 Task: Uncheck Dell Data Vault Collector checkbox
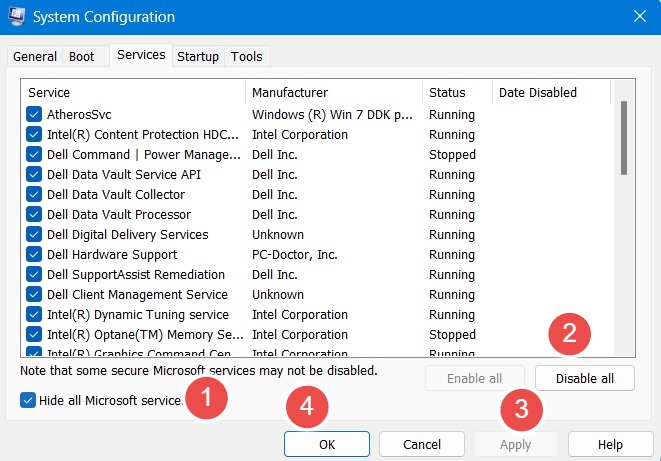tap(34, 194)
